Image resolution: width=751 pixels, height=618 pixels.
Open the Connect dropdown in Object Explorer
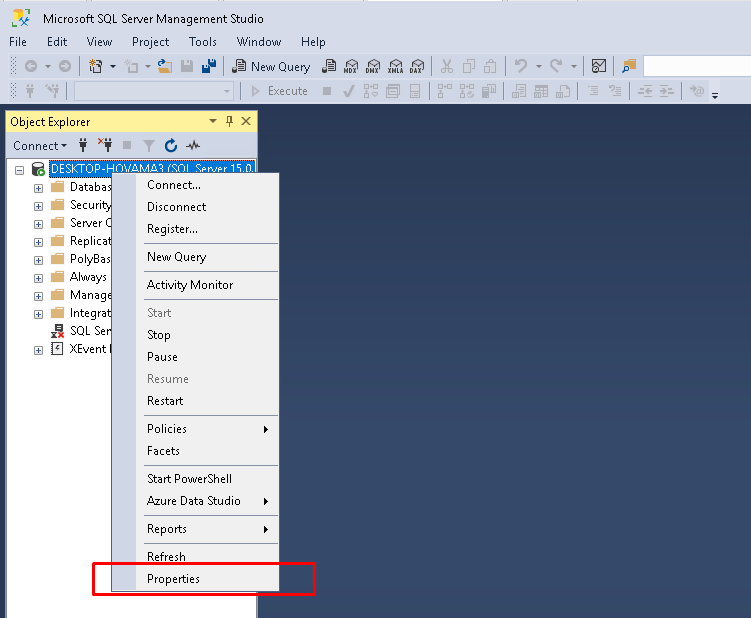(40, 146)
